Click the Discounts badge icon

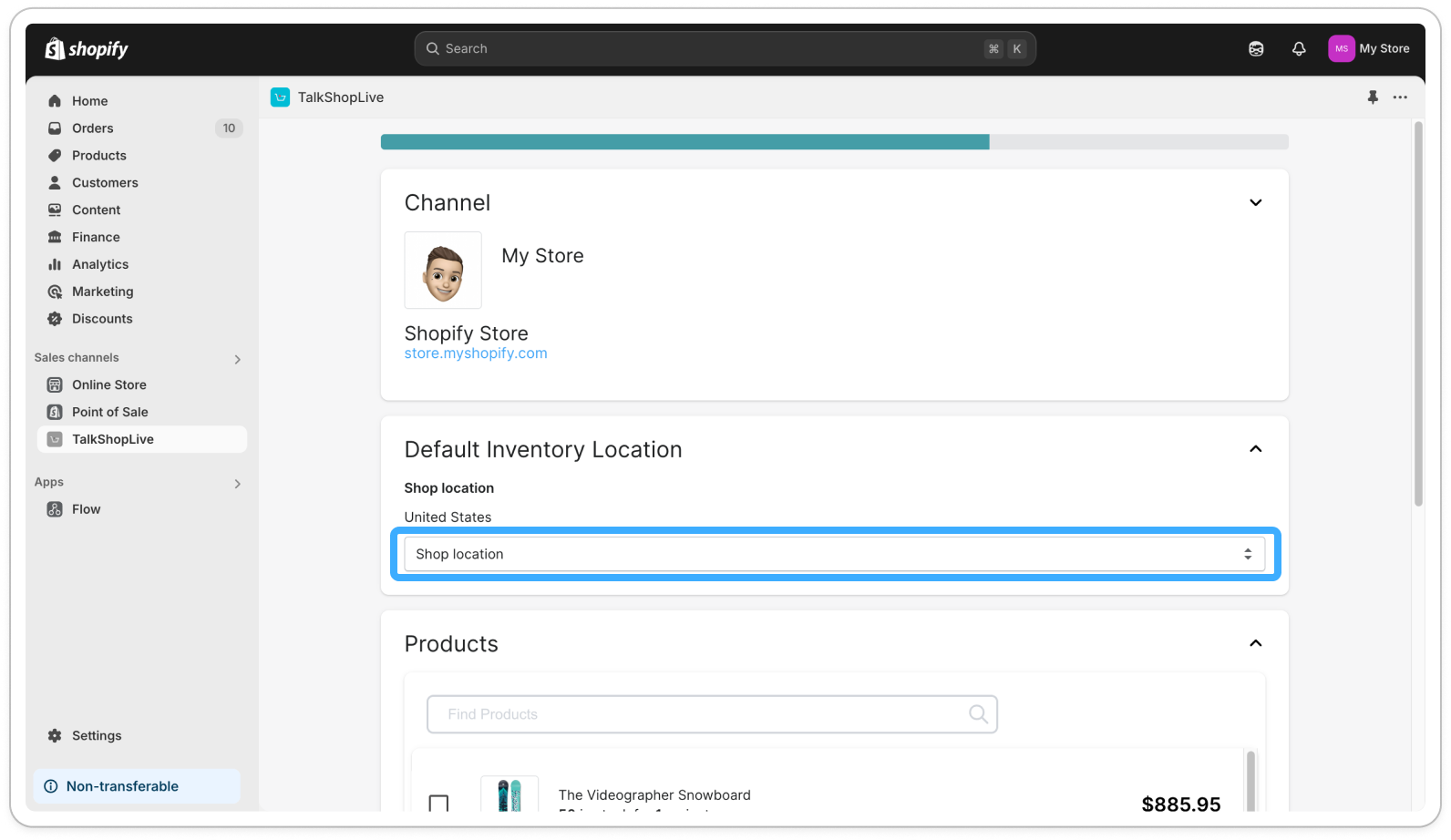click(x=55, y=320)
